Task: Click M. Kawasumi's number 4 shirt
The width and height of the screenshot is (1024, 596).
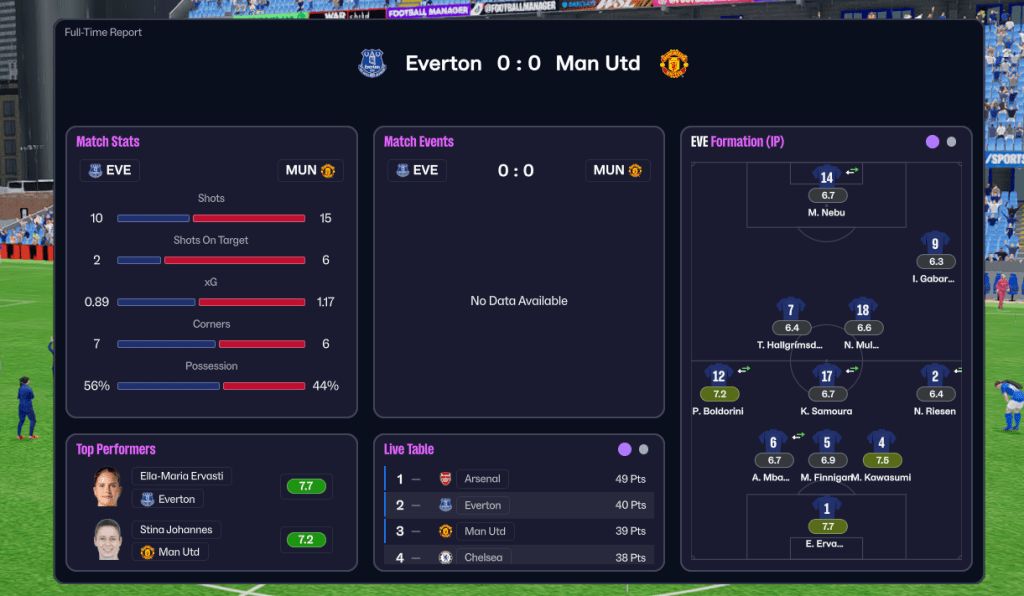Action: click(x=881, y=441)
